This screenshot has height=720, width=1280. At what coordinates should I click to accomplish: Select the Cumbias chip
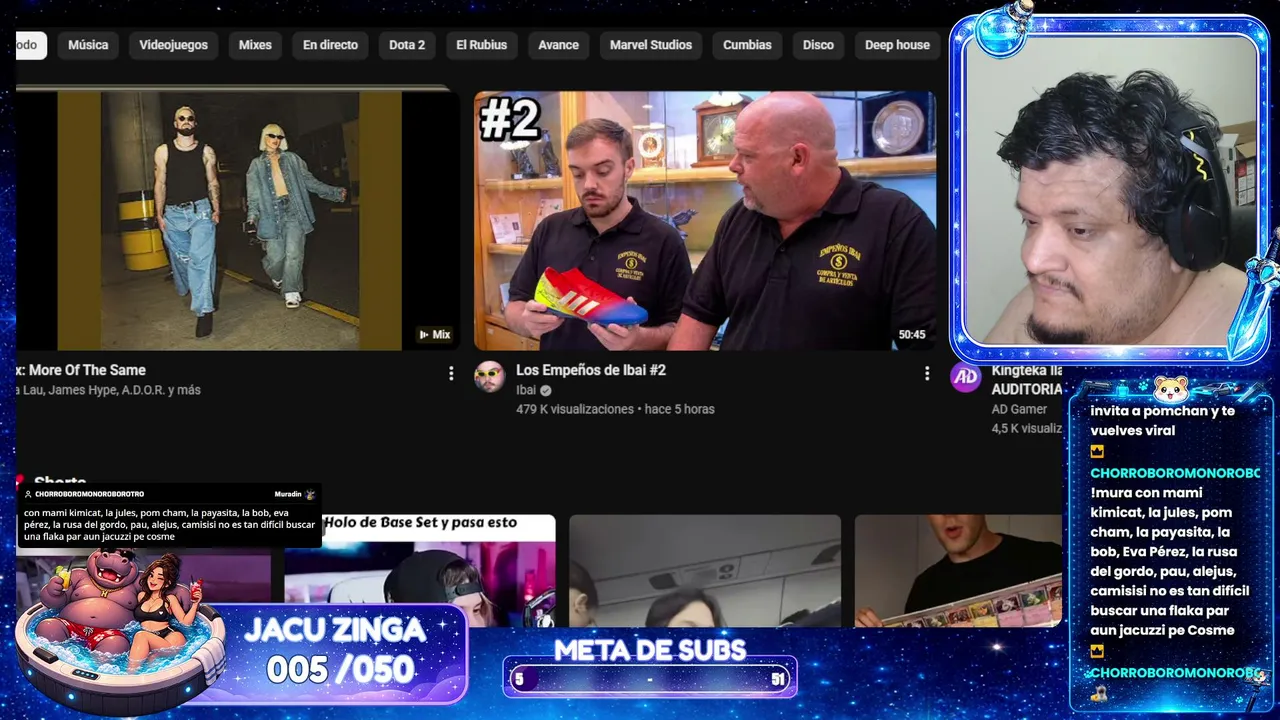pyautogui.click(x=747, y=45)
